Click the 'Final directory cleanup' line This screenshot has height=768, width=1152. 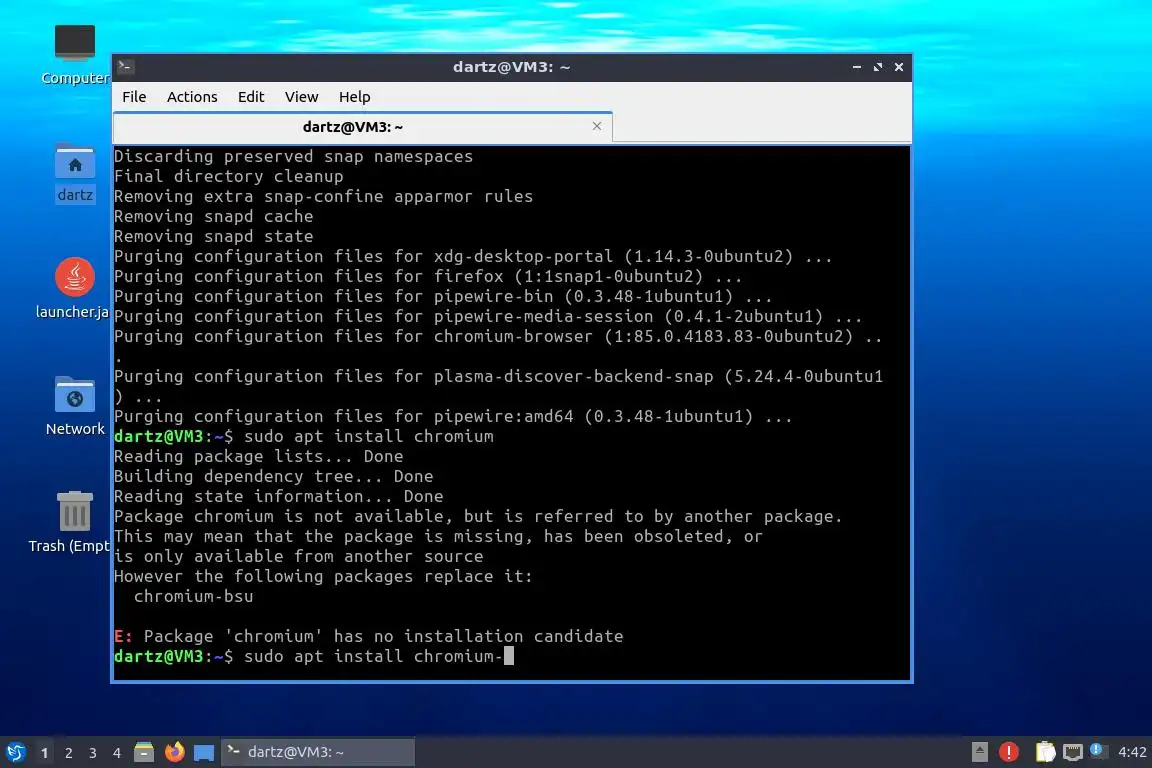click(x=228, y=176)
